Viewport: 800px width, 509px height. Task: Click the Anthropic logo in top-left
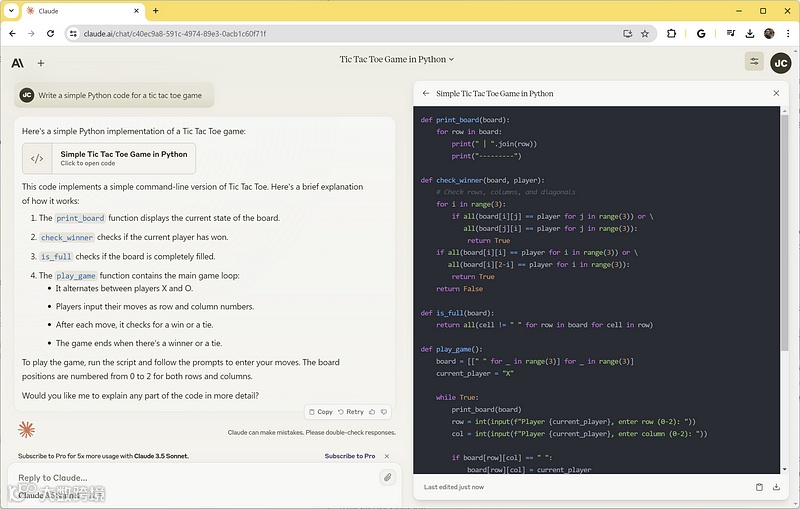18,63
